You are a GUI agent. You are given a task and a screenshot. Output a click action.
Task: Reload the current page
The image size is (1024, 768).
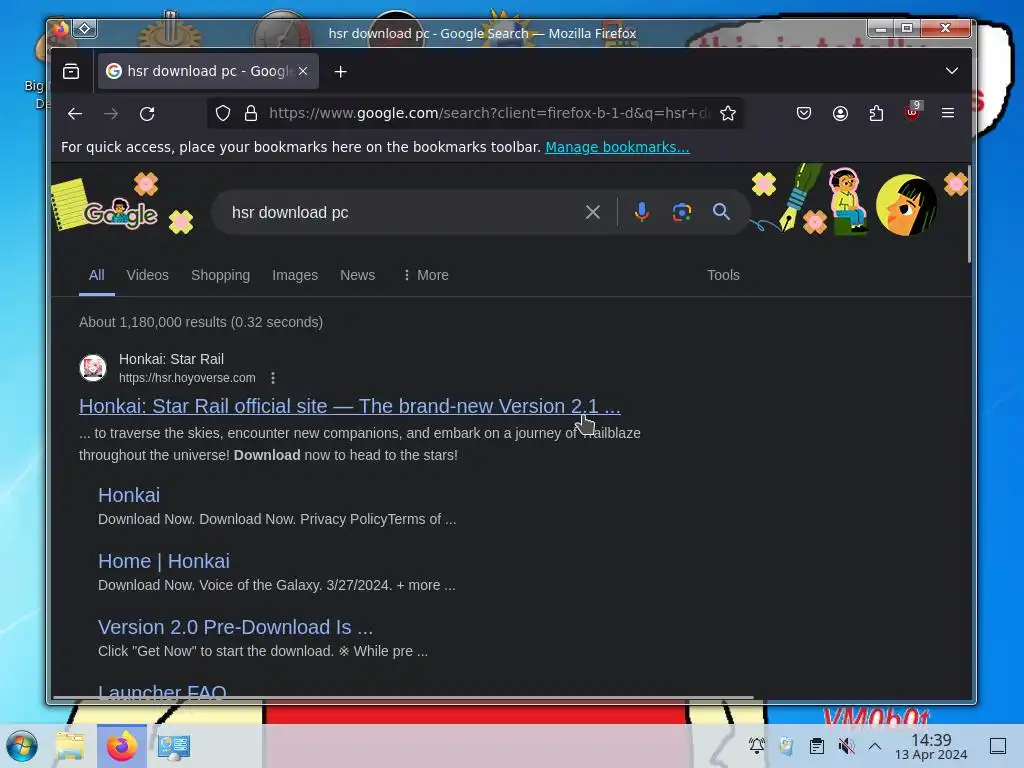pos(147,114)
